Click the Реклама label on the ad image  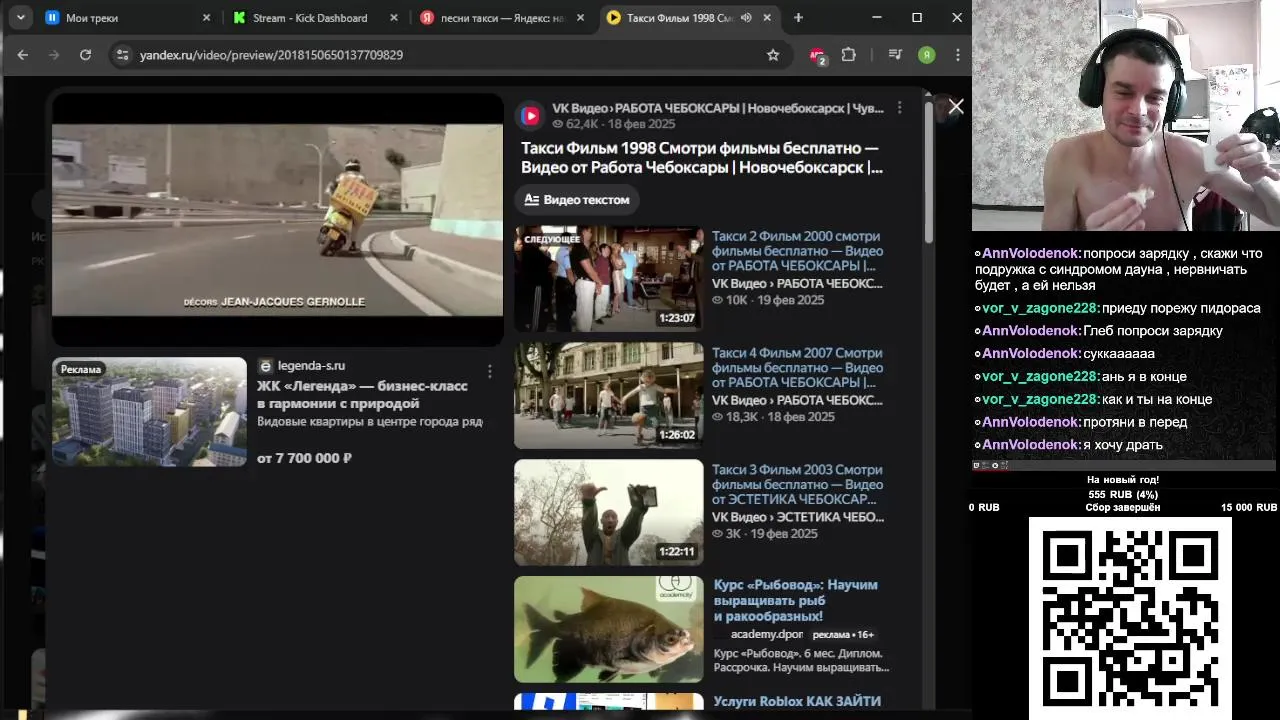click(x=80, y=369)
